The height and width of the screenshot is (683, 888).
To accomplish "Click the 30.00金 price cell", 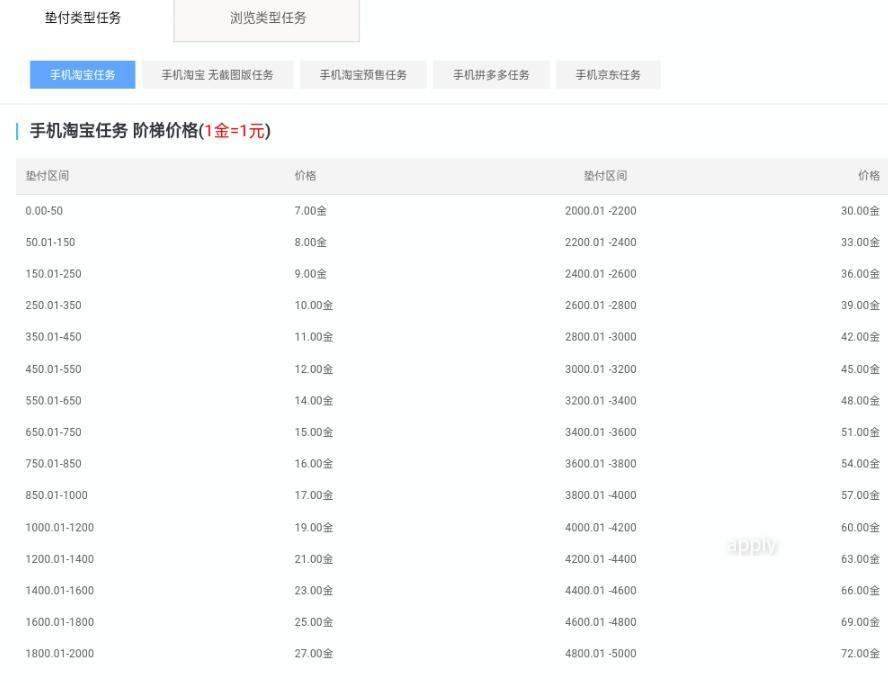I will tap(861, 211).
